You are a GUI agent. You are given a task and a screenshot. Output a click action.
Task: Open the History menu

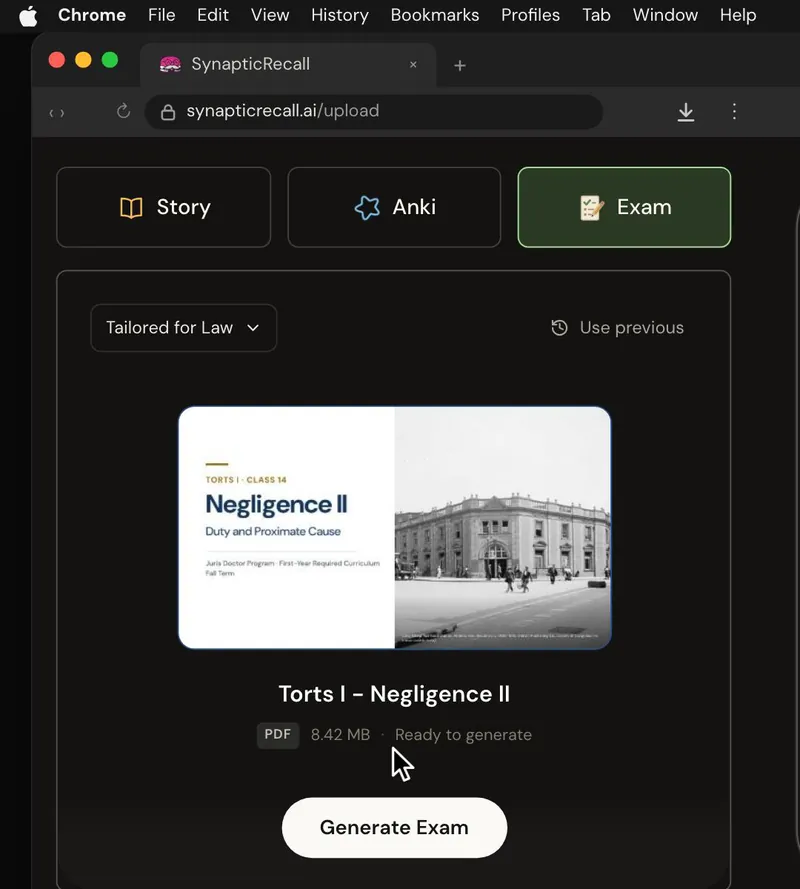coord(340,15)
